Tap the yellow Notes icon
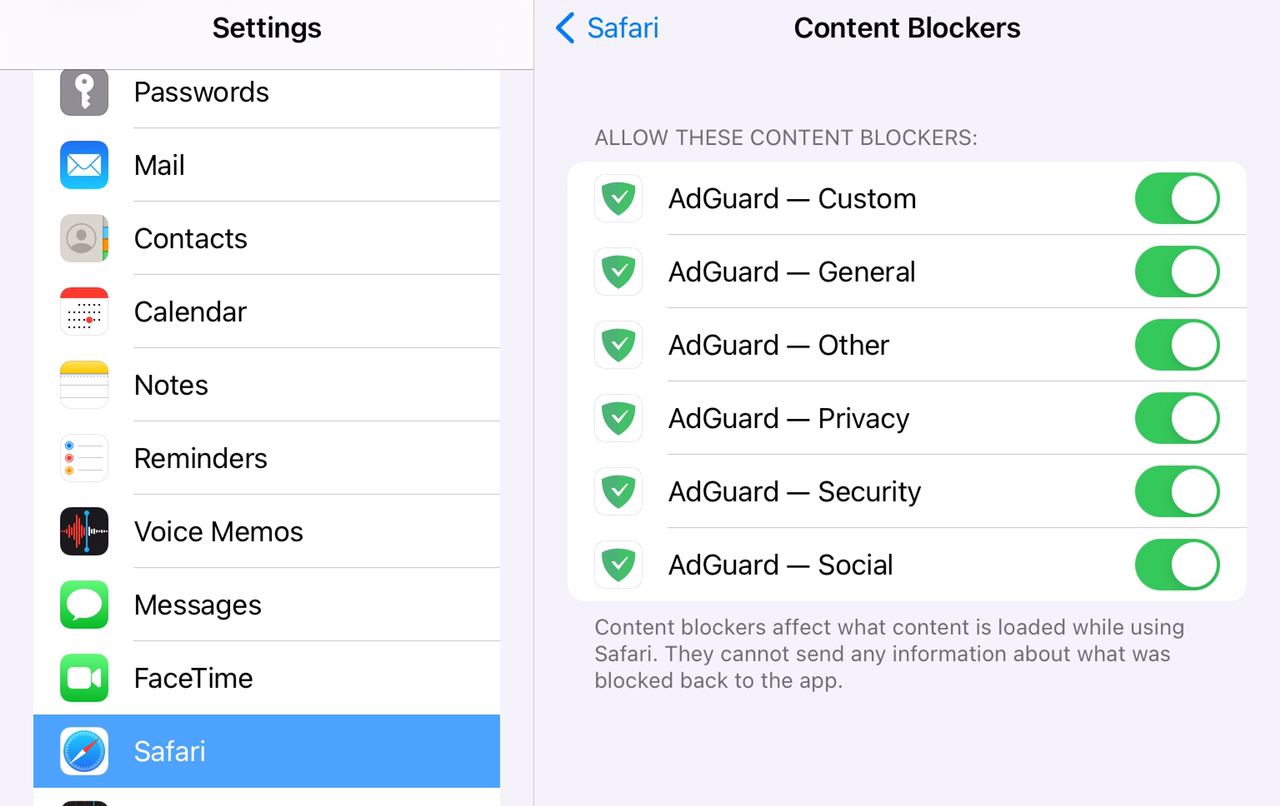1280x806 pixels. (84, 385)
